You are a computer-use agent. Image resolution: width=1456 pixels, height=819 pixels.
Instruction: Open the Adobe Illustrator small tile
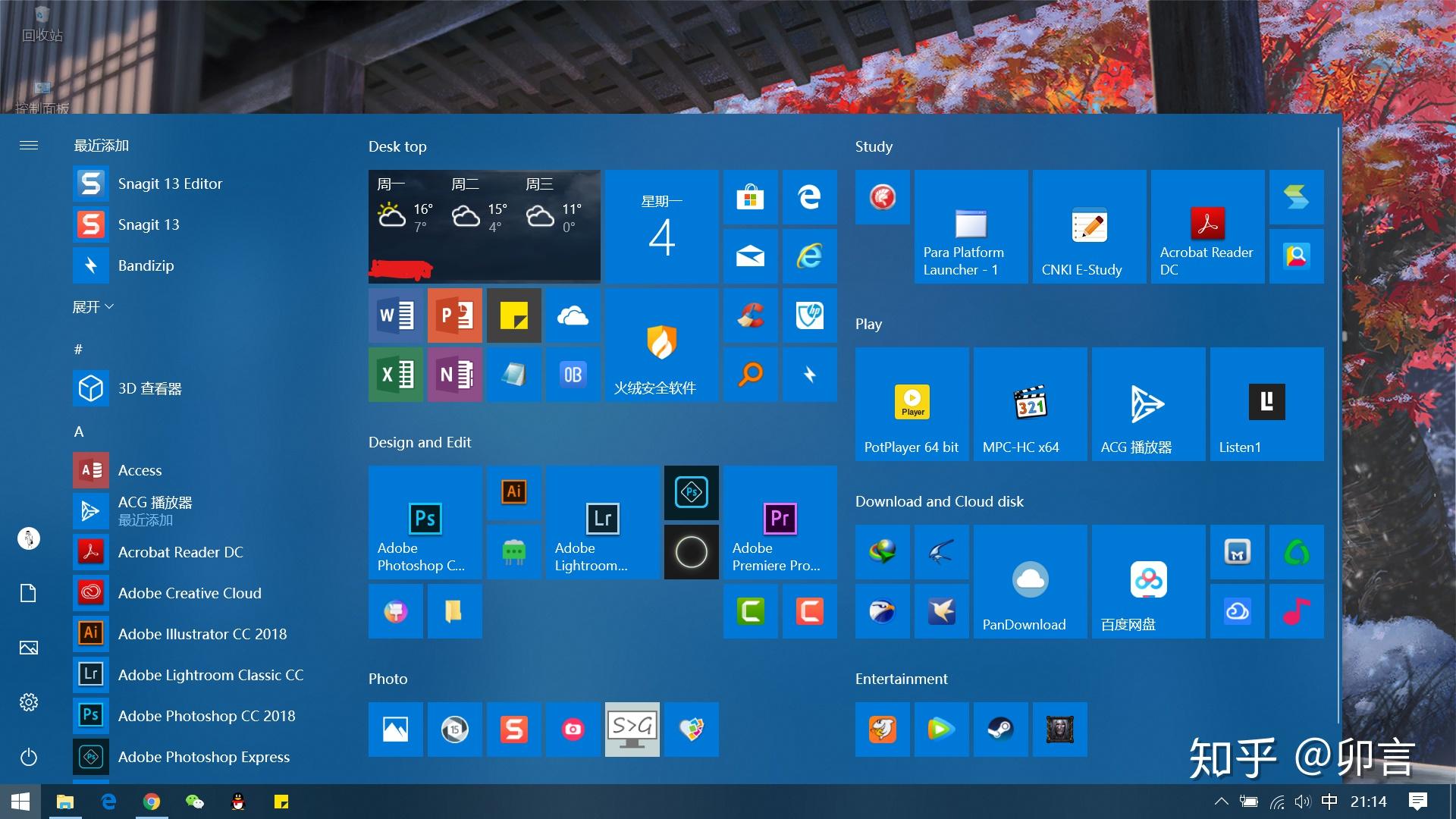click(514, 492)
